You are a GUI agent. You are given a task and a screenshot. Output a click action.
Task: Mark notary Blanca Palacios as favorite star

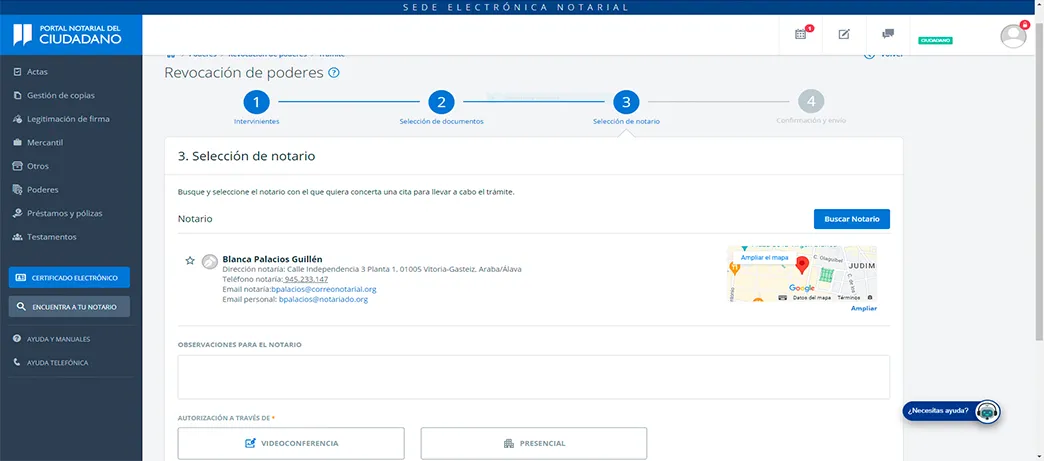coord(190,260)
